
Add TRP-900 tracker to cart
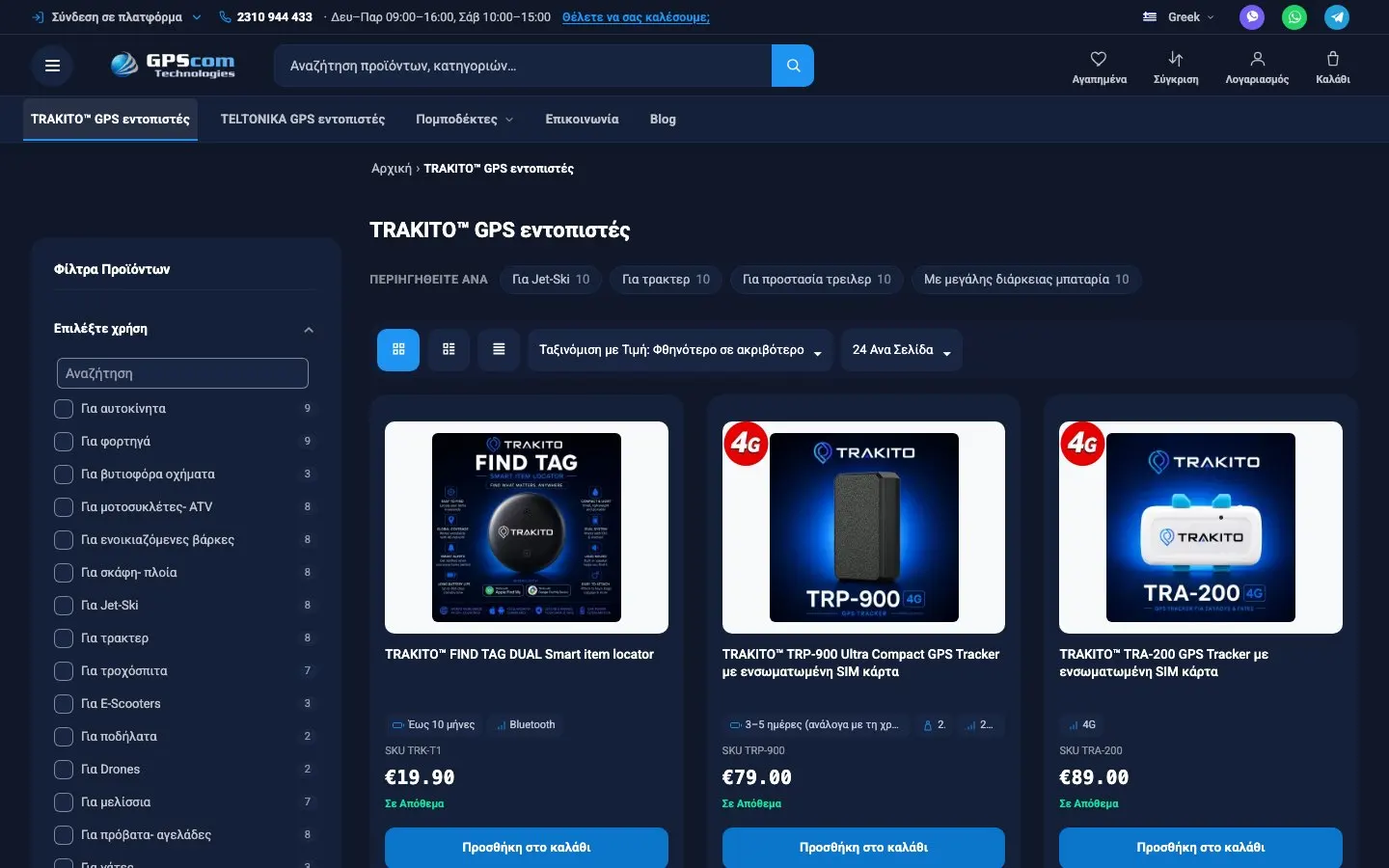[863, 847]
